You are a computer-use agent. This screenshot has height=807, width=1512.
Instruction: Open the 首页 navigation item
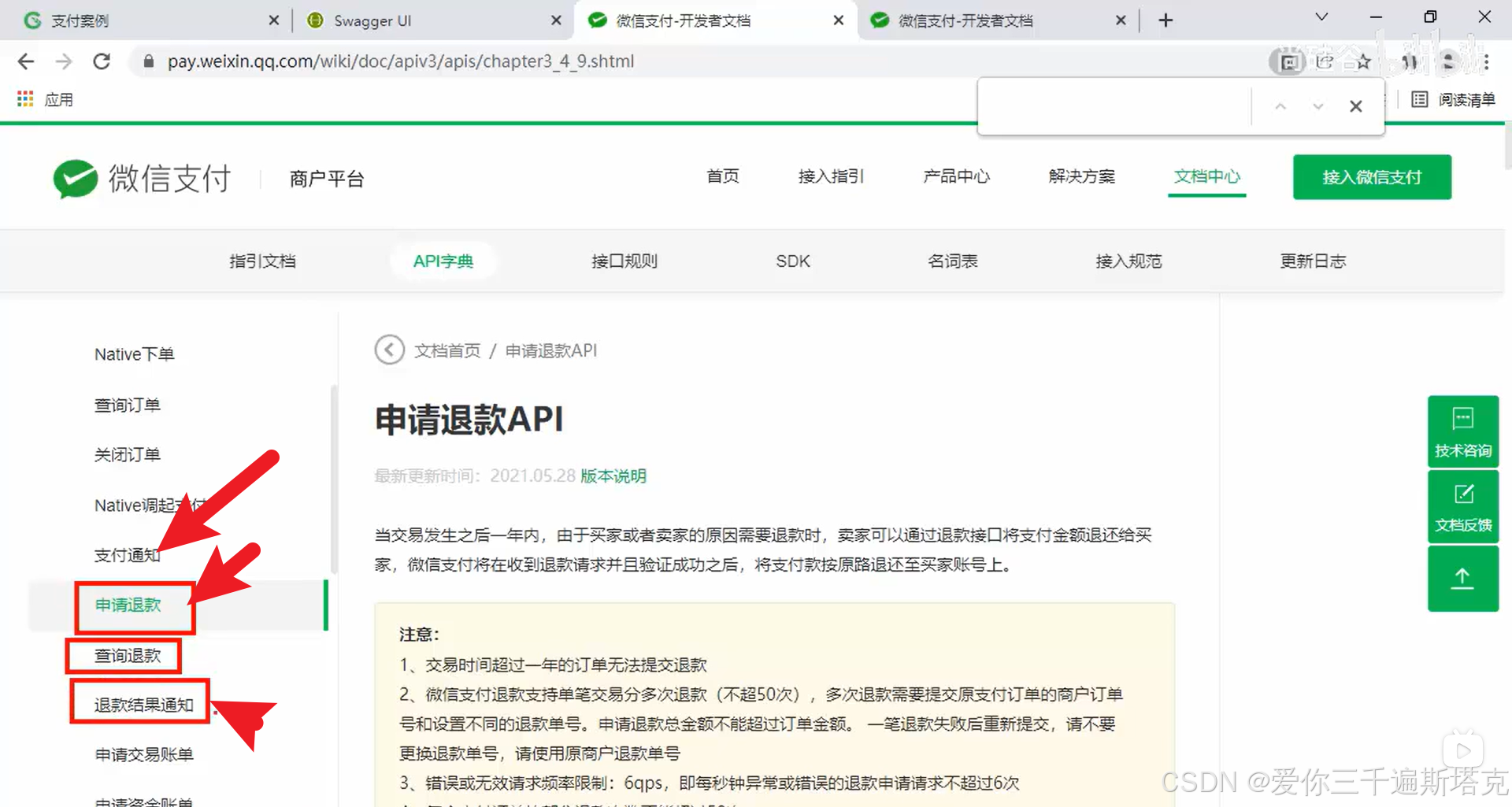tap(722, 176)
